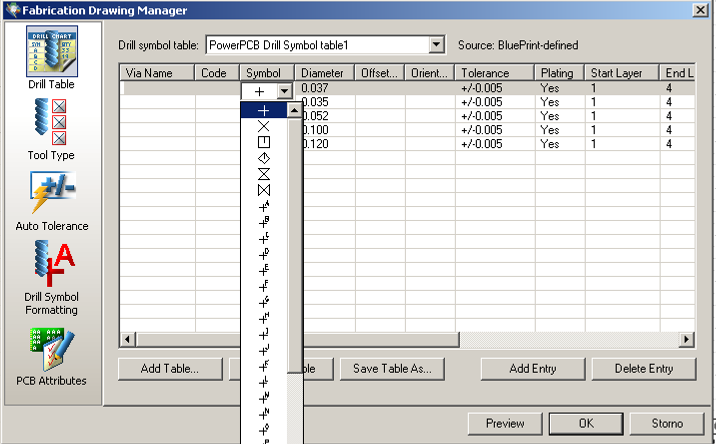Screen dimensions: 716x444
Task: Click the Code column header
Action: [x=217, y=73]
